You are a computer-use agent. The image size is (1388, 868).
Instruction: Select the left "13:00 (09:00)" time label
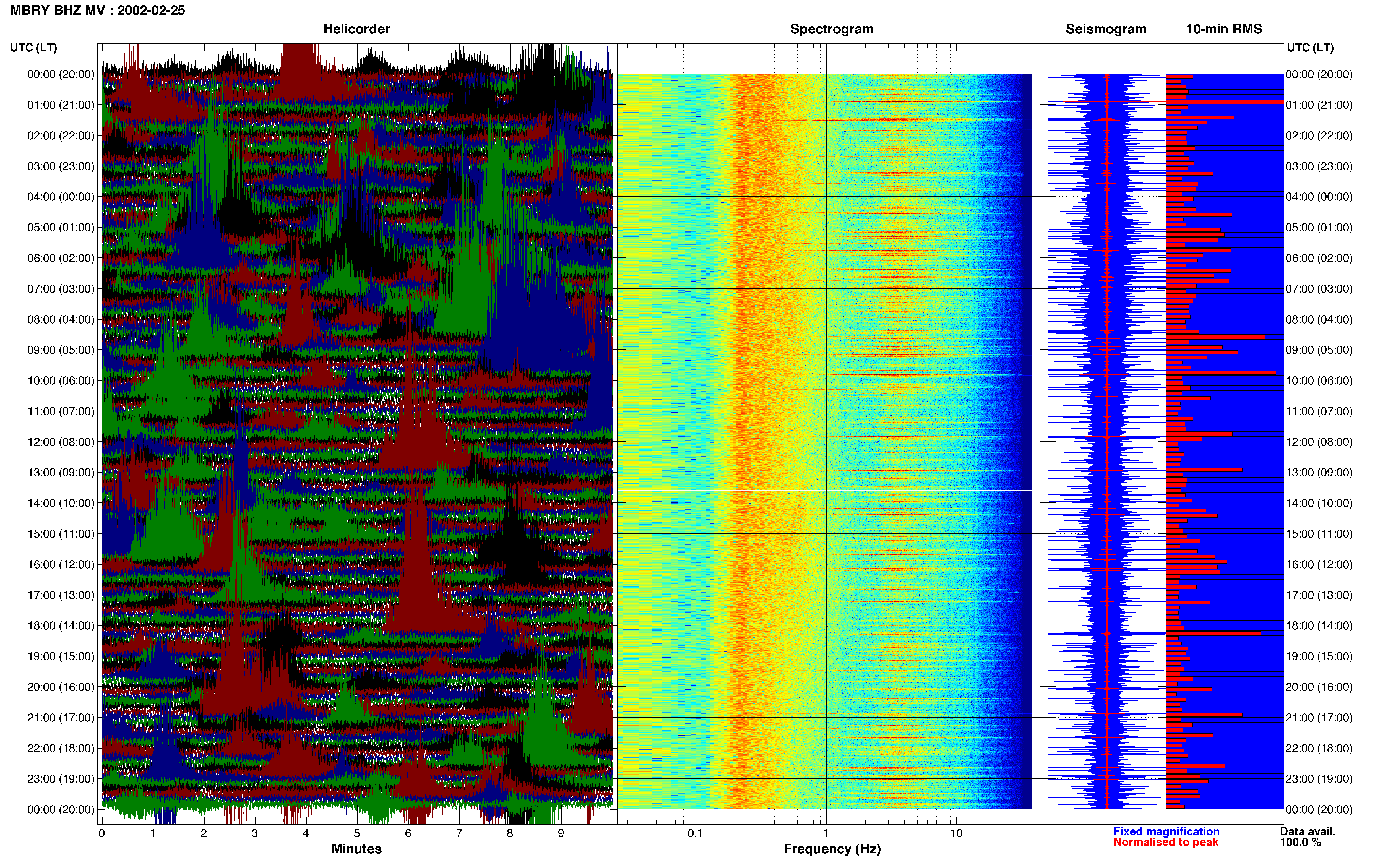tap(61, 473)
